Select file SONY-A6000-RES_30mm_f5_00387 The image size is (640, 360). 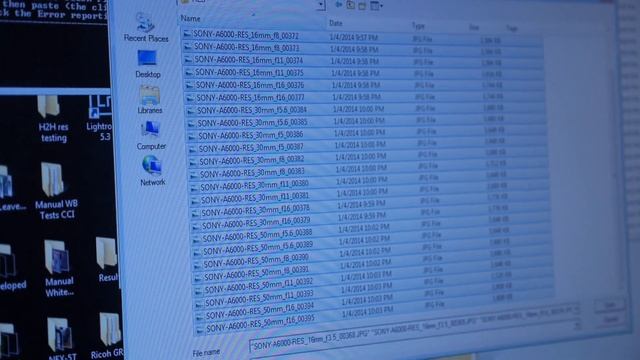[x=251, y=147]
